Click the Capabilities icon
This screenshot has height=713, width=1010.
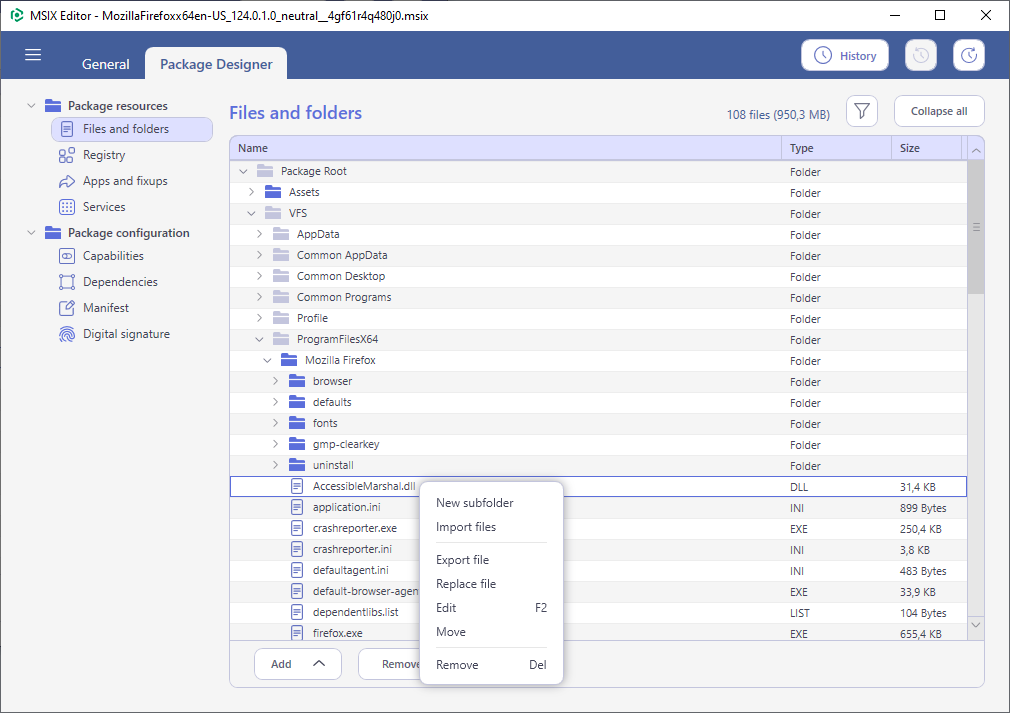coord(66,256)
